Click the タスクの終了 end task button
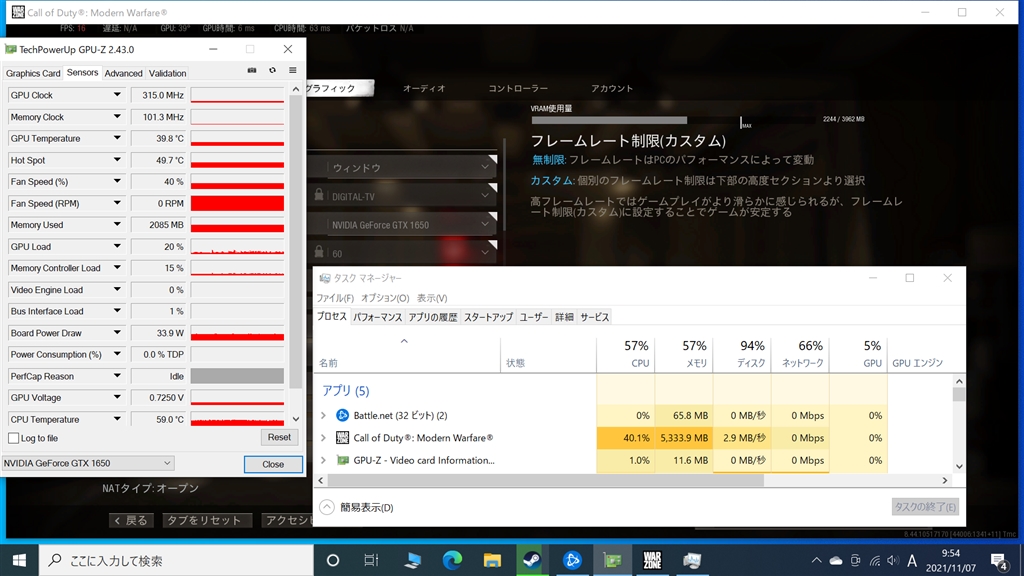Image resolution: width=1024 pixels, height=576 pixels. [925, 507]
